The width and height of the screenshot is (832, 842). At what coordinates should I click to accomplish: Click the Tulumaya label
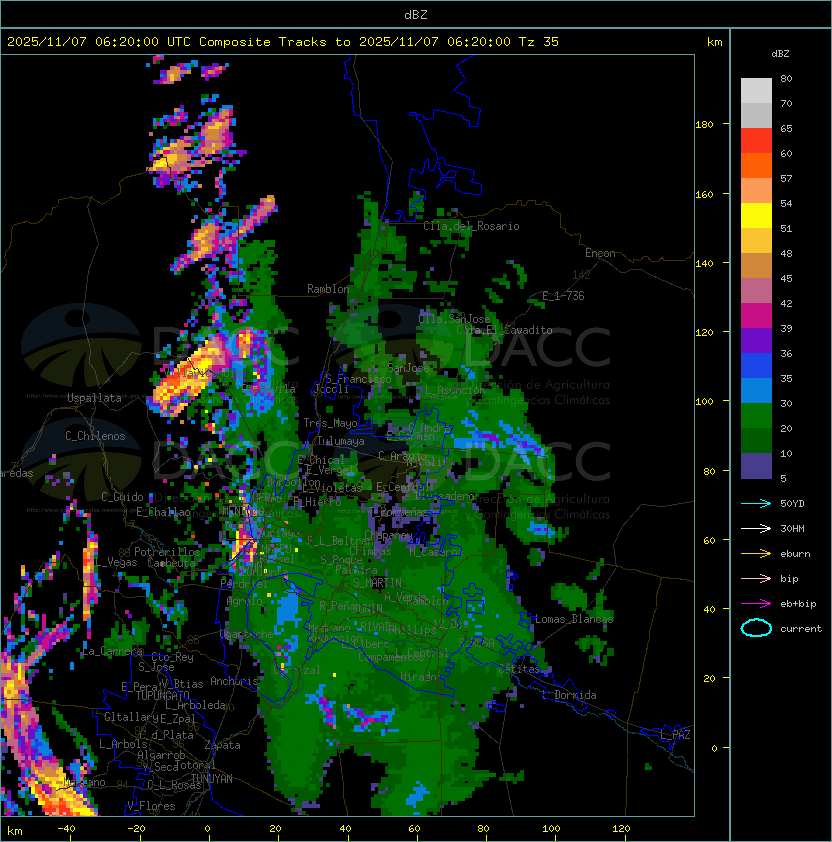point(341,441)
